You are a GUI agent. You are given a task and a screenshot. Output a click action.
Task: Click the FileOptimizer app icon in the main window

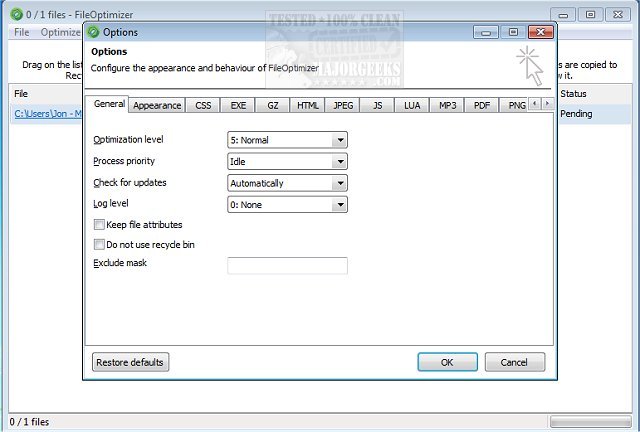click(x=16, y=15)
